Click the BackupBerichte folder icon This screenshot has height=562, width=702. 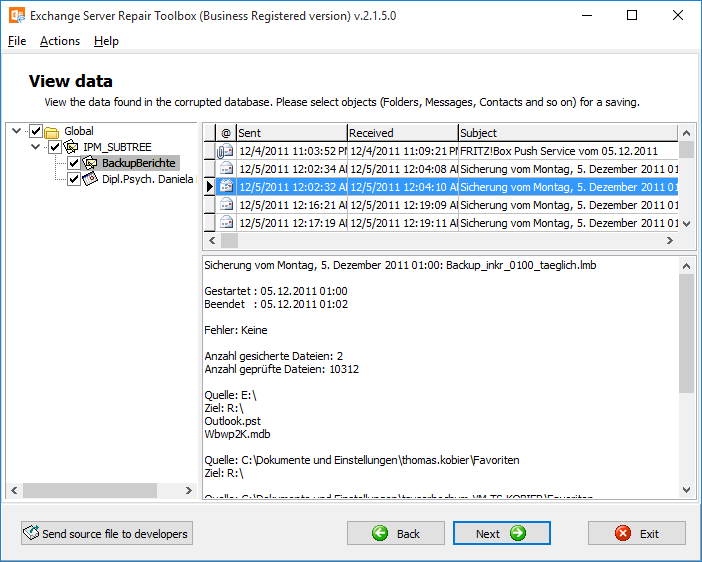click(90, 163)
